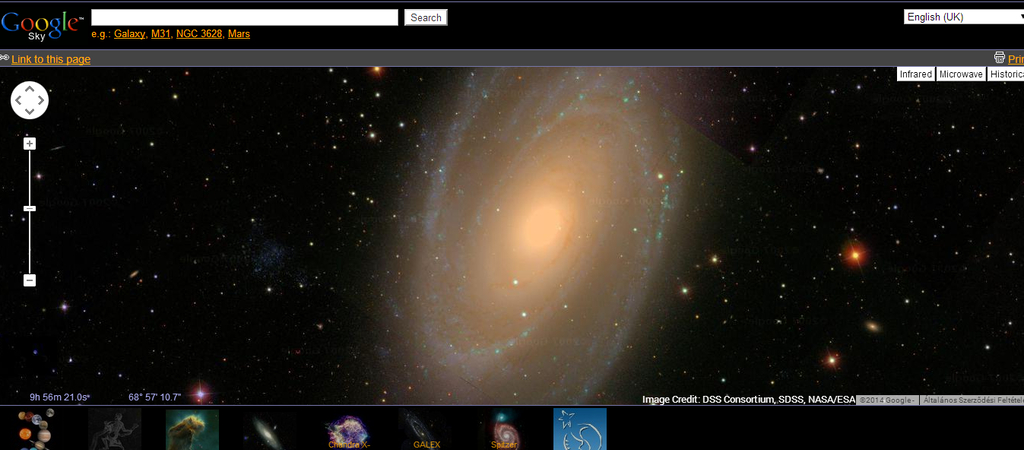Pan the sky view right
Screen dimensions: 1024x450
pos(41,101)
